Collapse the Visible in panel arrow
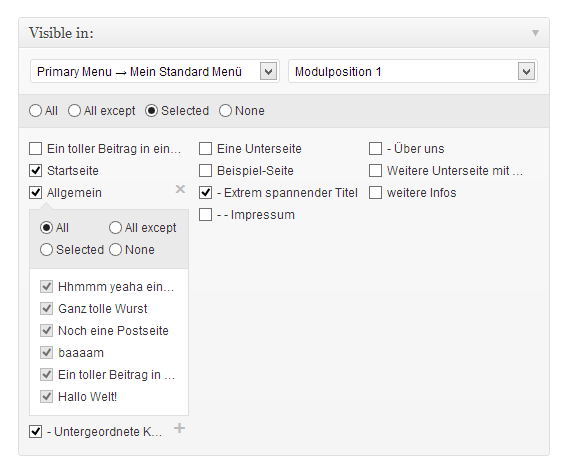The height and width of the screenshot is (472, 569). tap(535, 33)
